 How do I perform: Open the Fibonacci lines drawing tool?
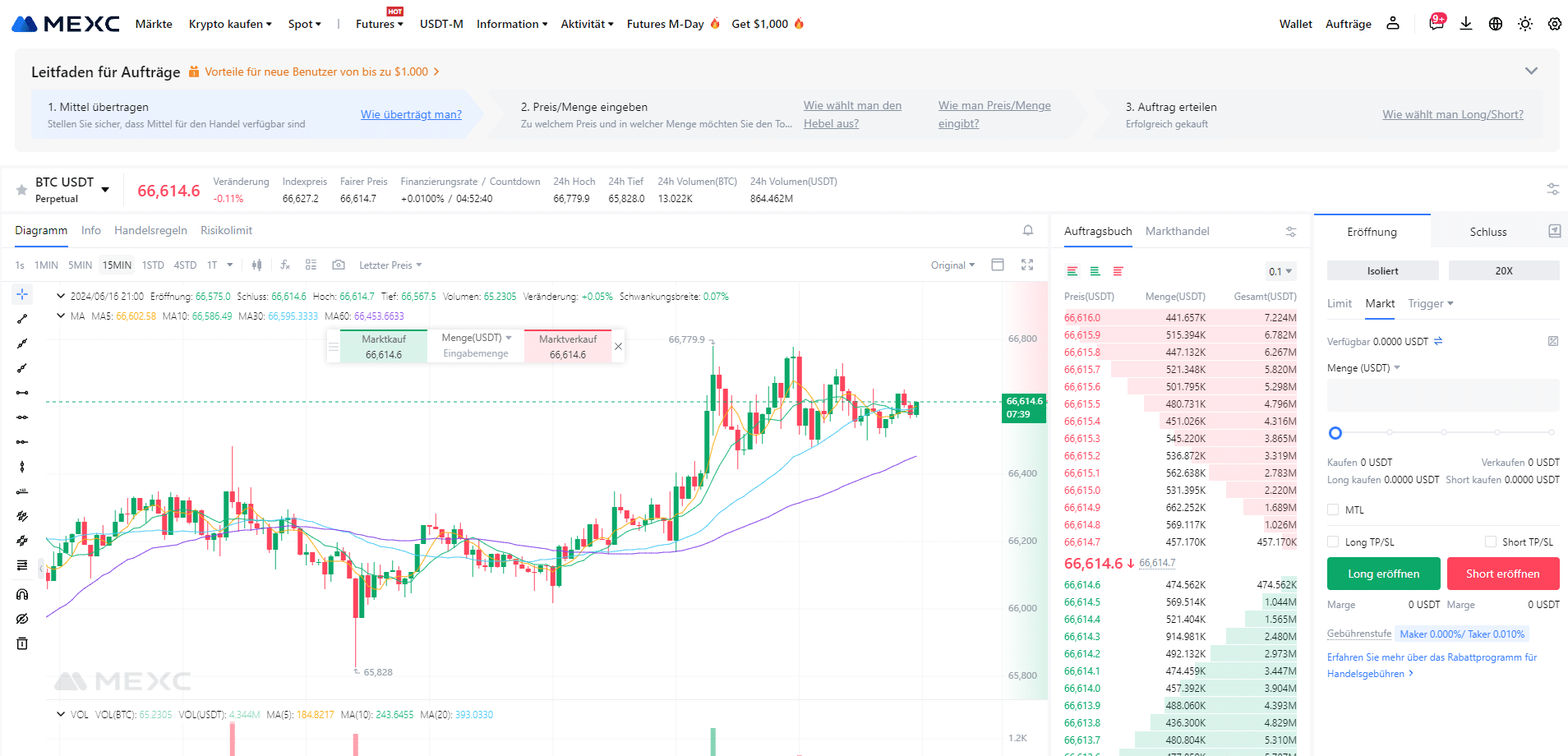coord(22,565)
